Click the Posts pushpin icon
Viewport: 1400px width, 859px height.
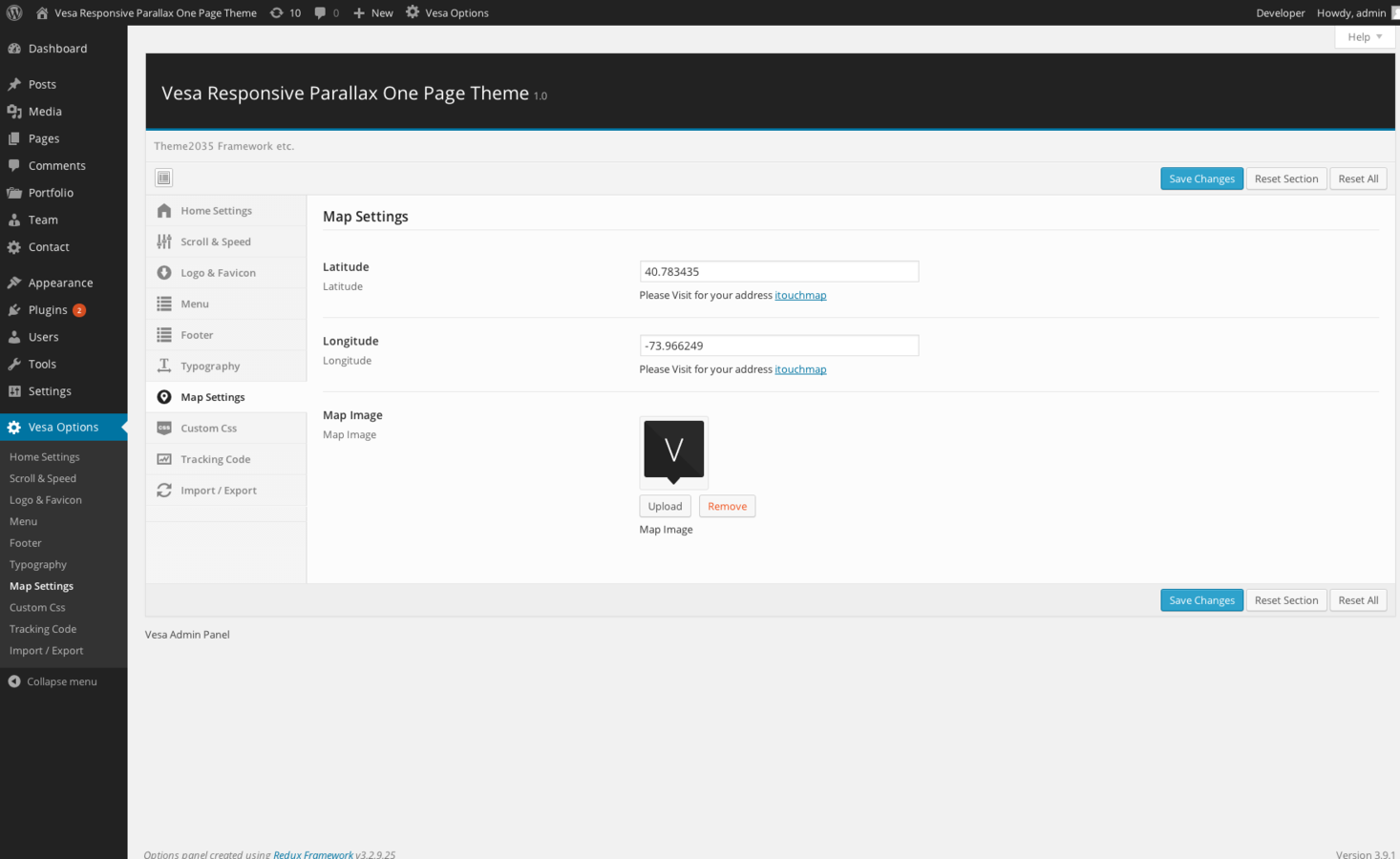14,84
